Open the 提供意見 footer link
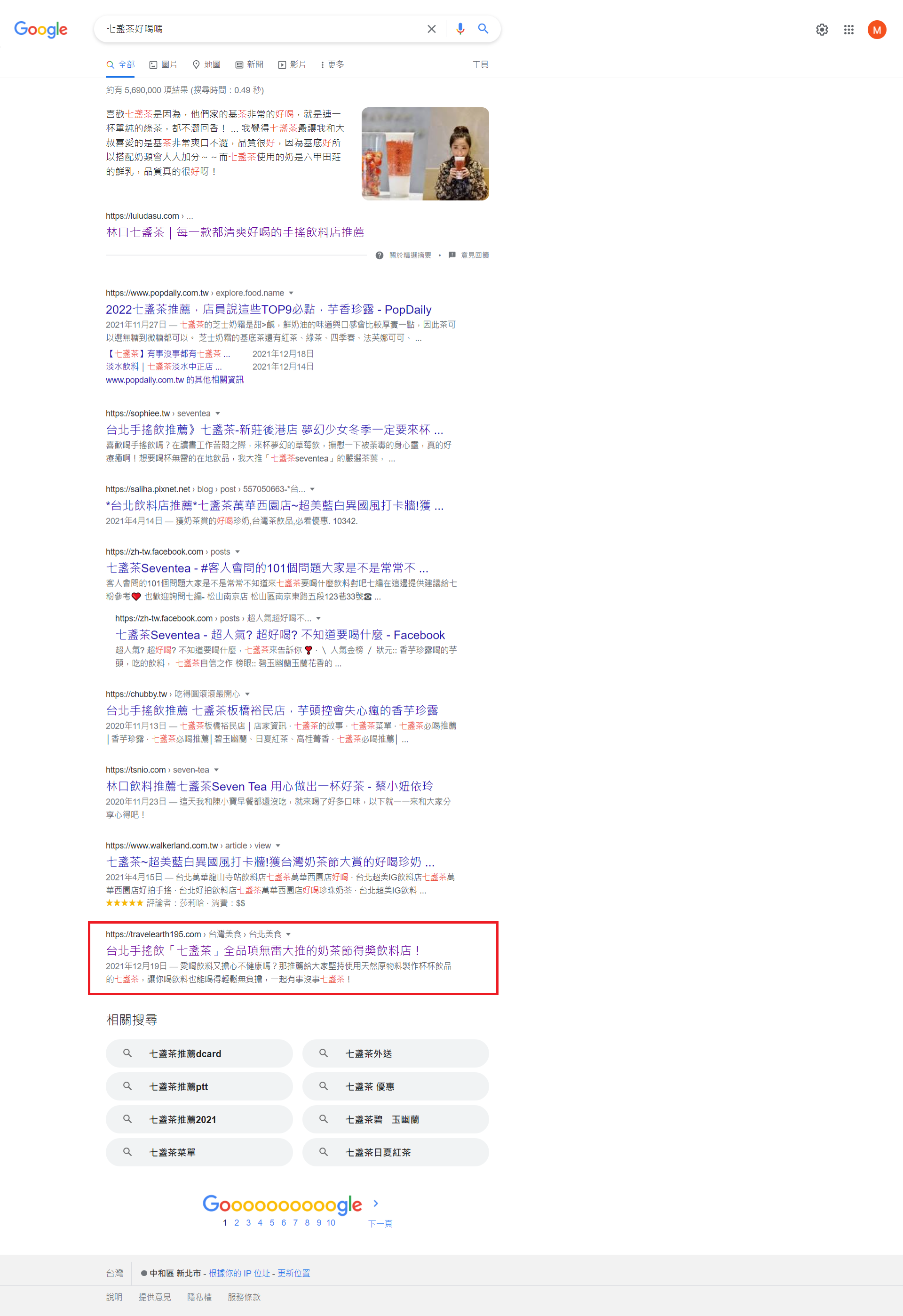This screenshot has width=903, height=1316. (155, 1297)
